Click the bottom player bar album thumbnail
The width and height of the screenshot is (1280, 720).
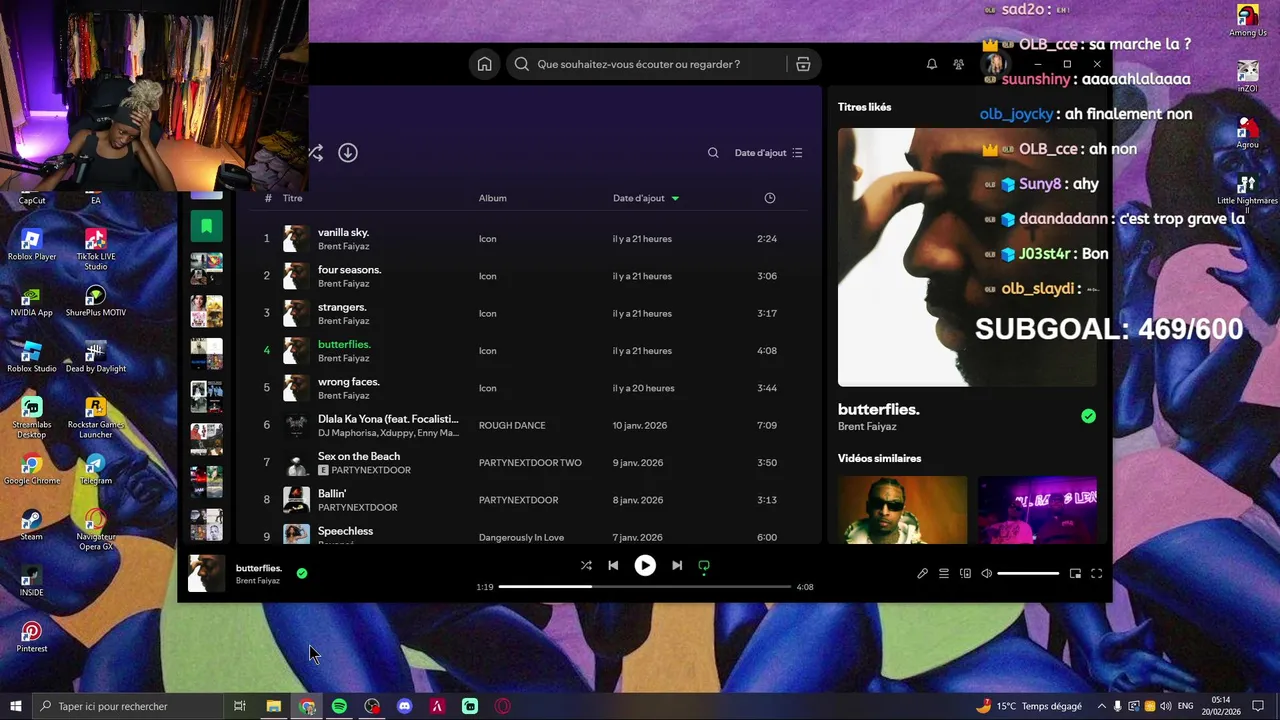coord(207,573)
